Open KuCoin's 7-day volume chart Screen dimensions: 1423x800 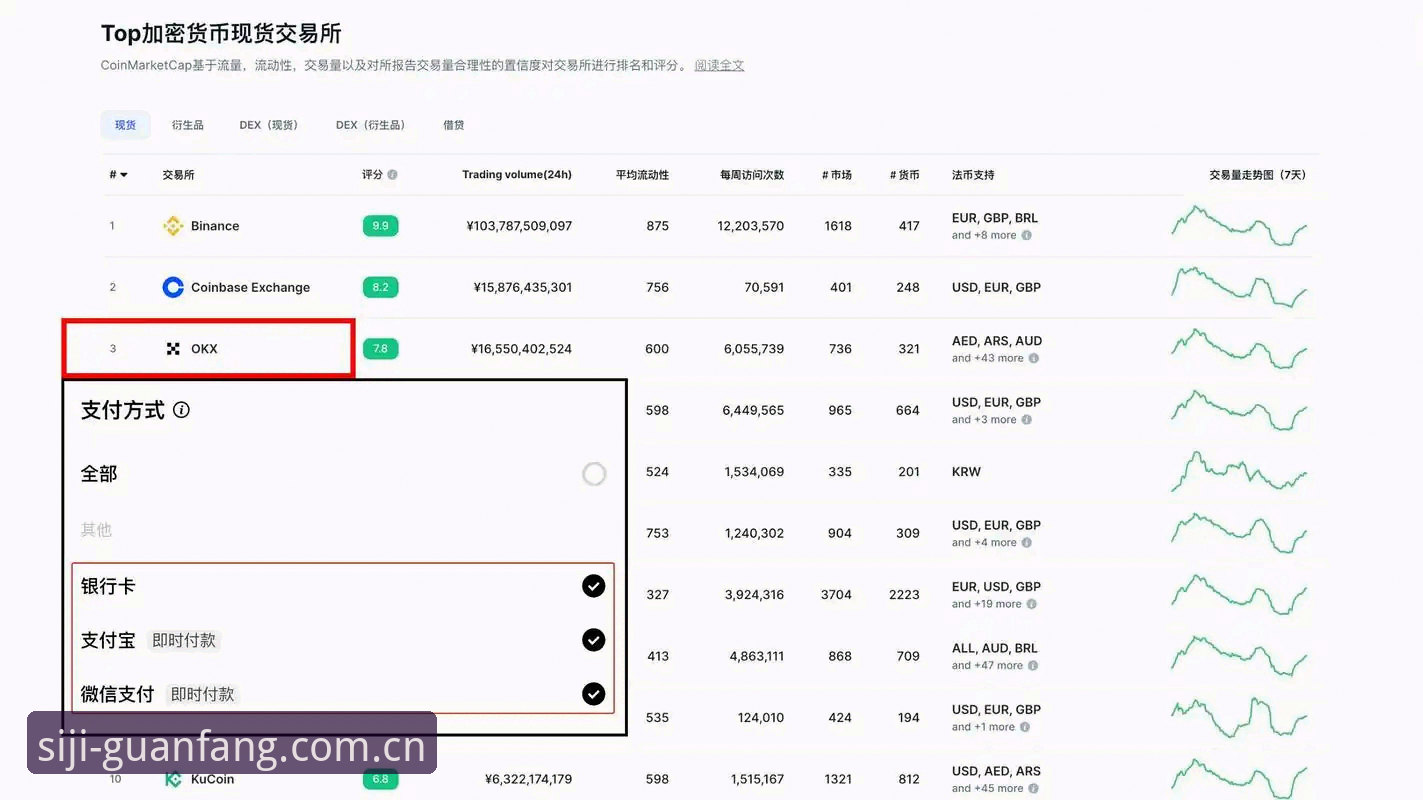[1239, 779]
